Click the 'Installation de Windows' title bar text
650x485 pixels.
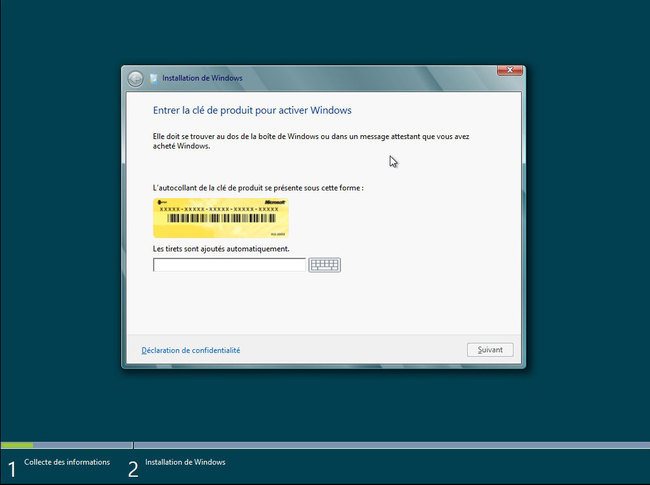coord(202,78)
